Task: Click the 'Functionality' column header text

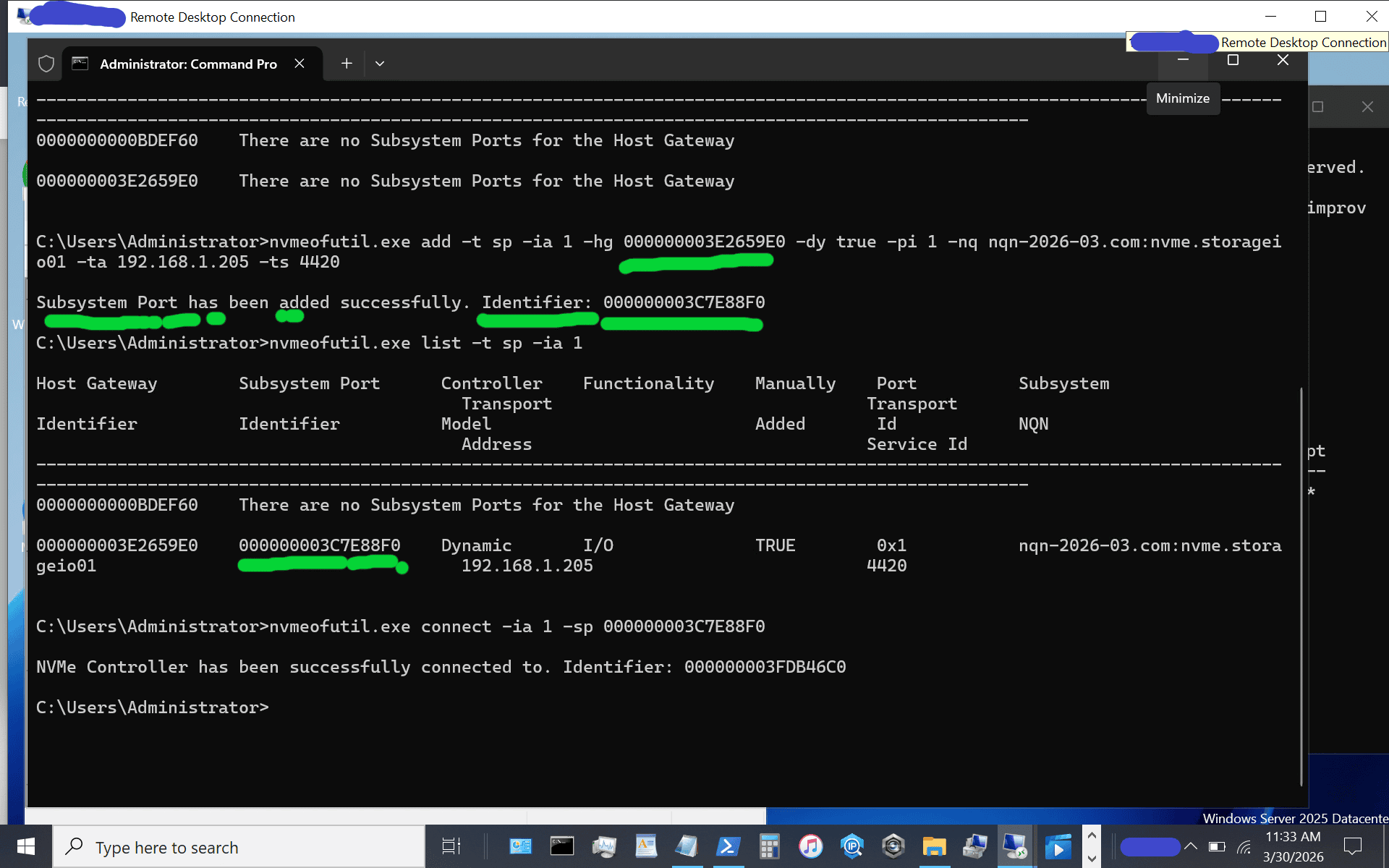Action: point(648,384)
